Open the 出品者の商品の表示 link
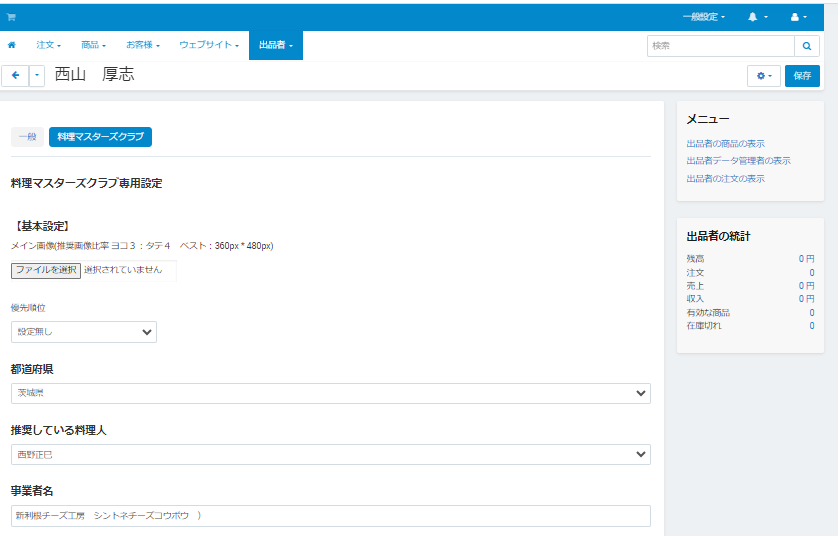 (725, 144)
